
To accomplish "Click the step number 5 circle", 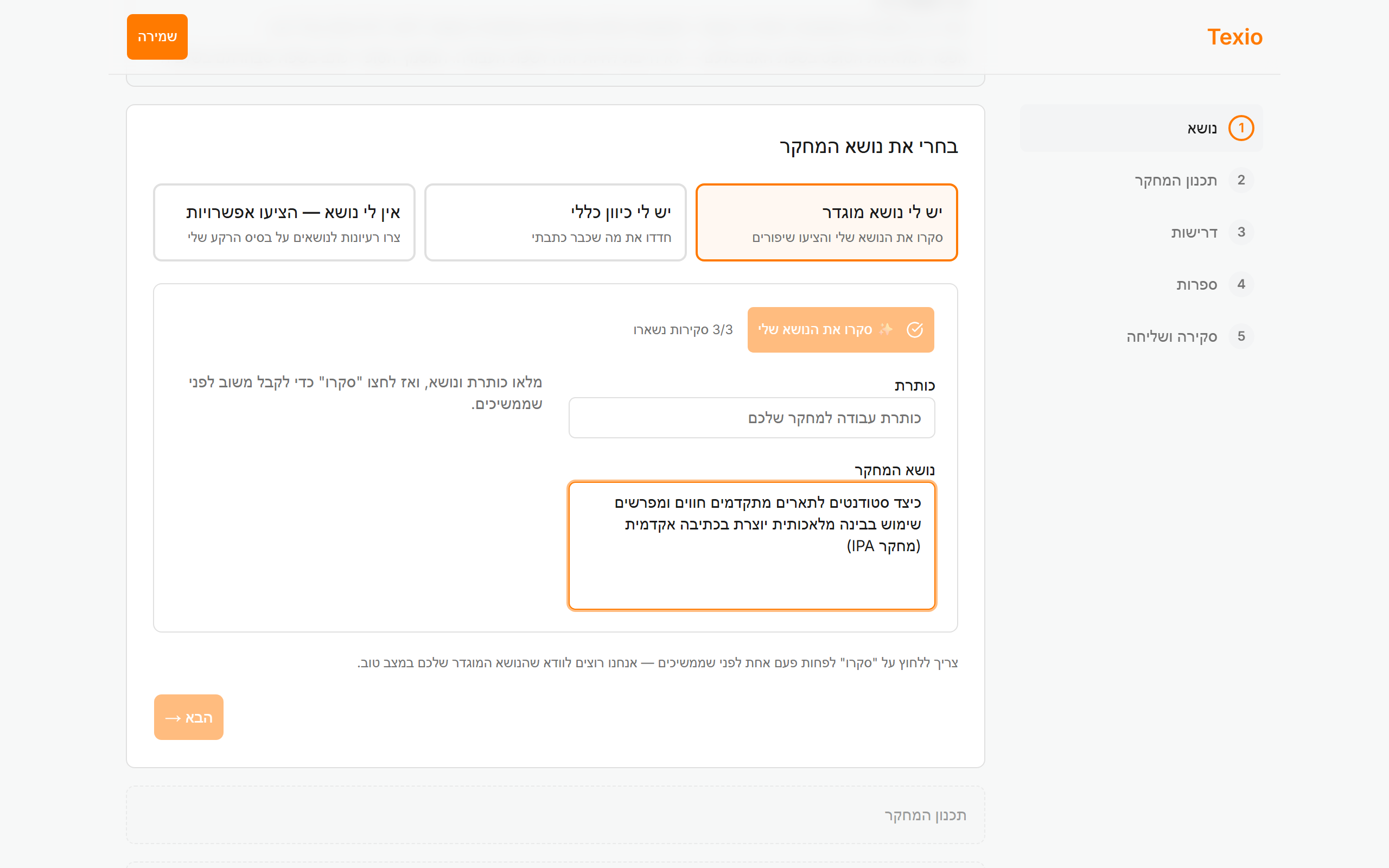I will pyautogui.click(x=1241, y=336).
